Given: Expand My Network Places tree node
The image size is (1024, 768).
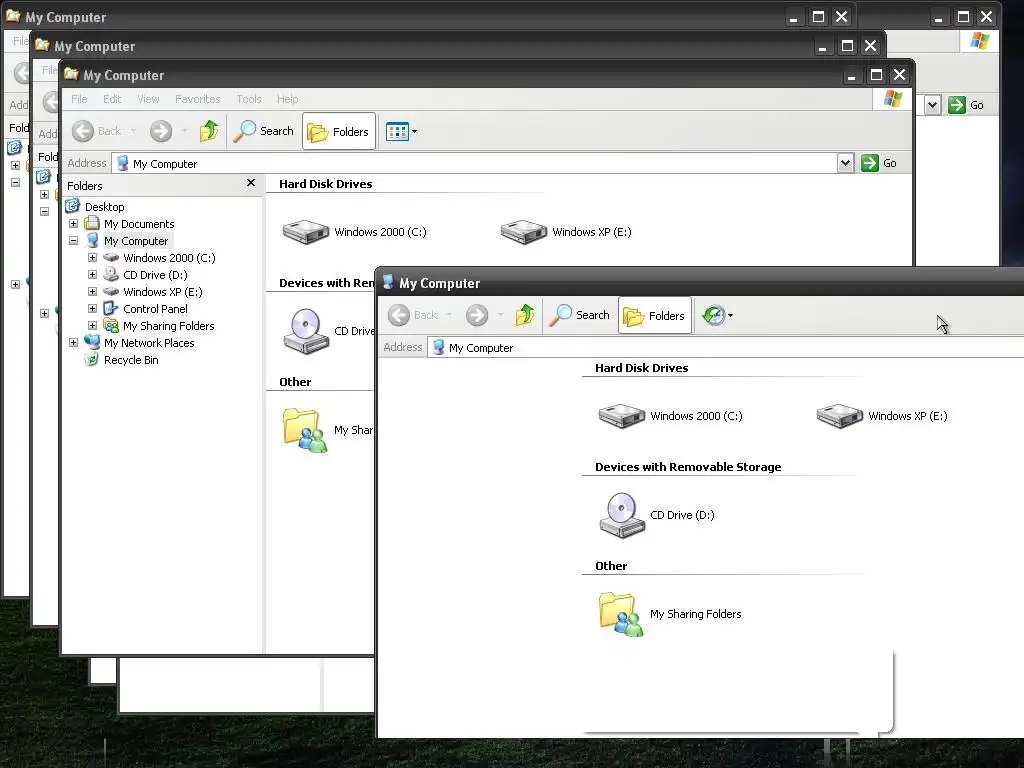Looking at the screenshot, I should pos(73,342).
